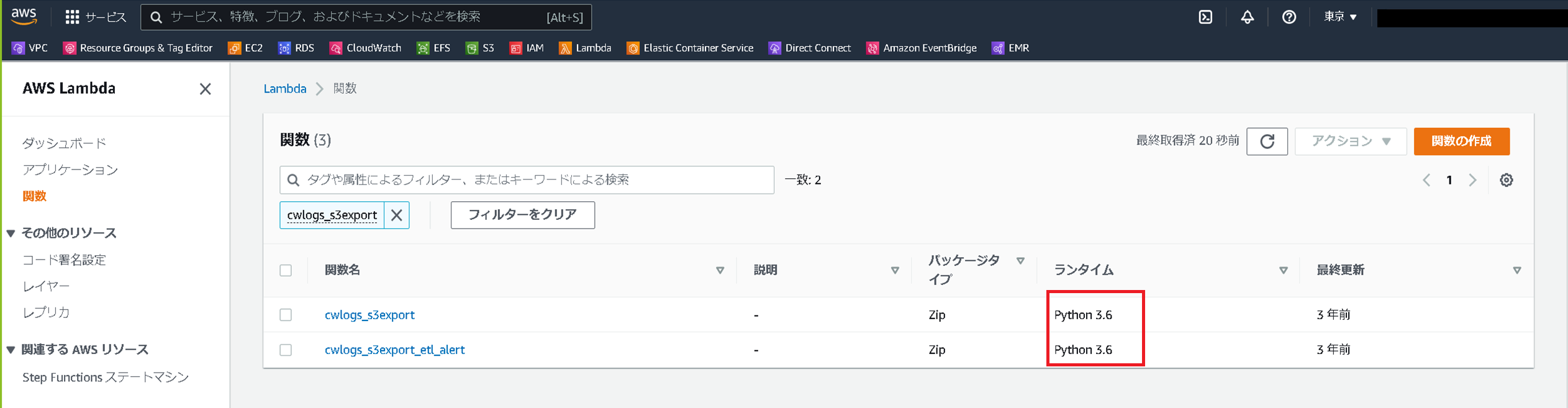
Task: Check the cwlogs_s3export row checkbox
Action: click(286, 315)
